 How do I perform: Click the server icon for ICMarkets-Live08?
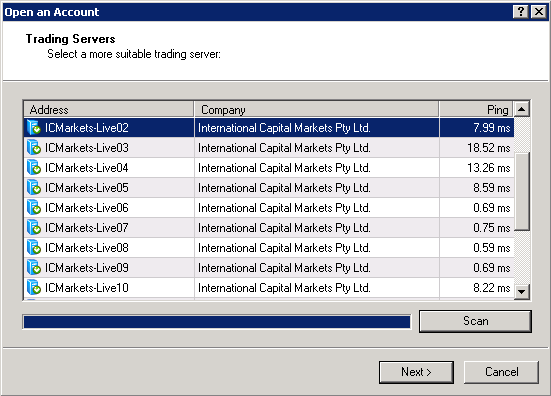[x=34, y=248]
